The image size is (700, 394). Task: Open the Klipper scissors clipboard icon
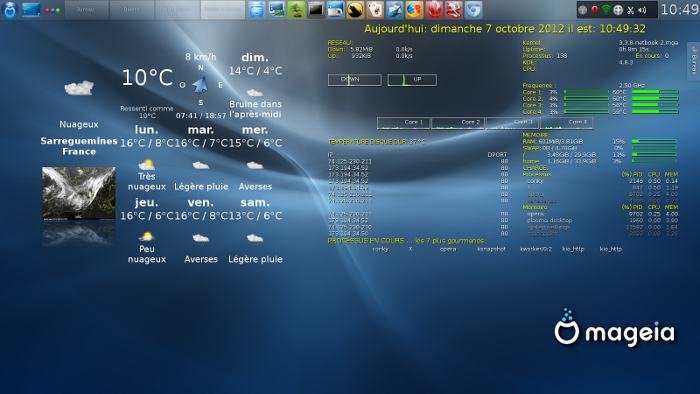[x=630, y=10]
